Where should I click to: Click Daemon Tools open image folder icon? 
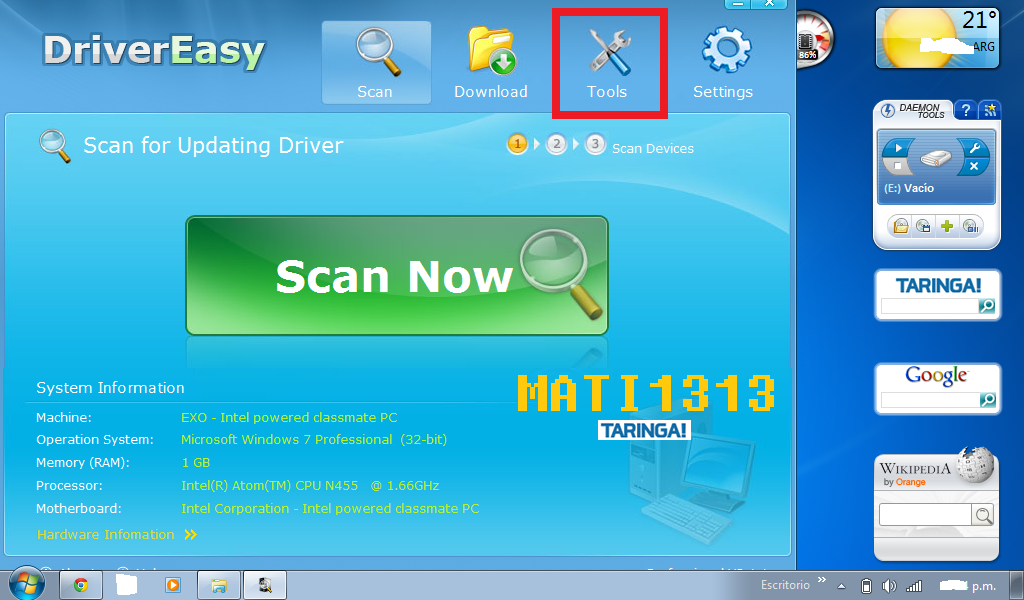pos(901,227)
